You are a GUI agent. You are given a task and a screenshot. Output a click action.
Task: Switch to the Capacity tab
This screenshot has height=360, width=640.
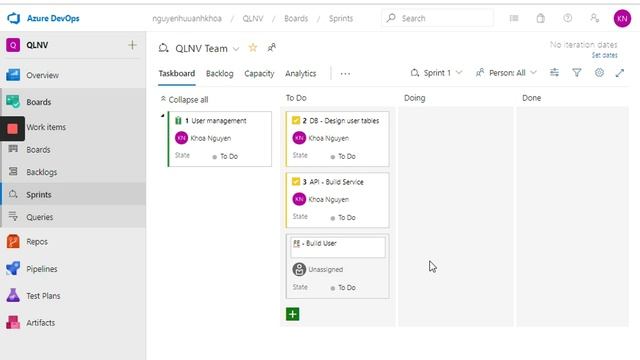(259, 73)
